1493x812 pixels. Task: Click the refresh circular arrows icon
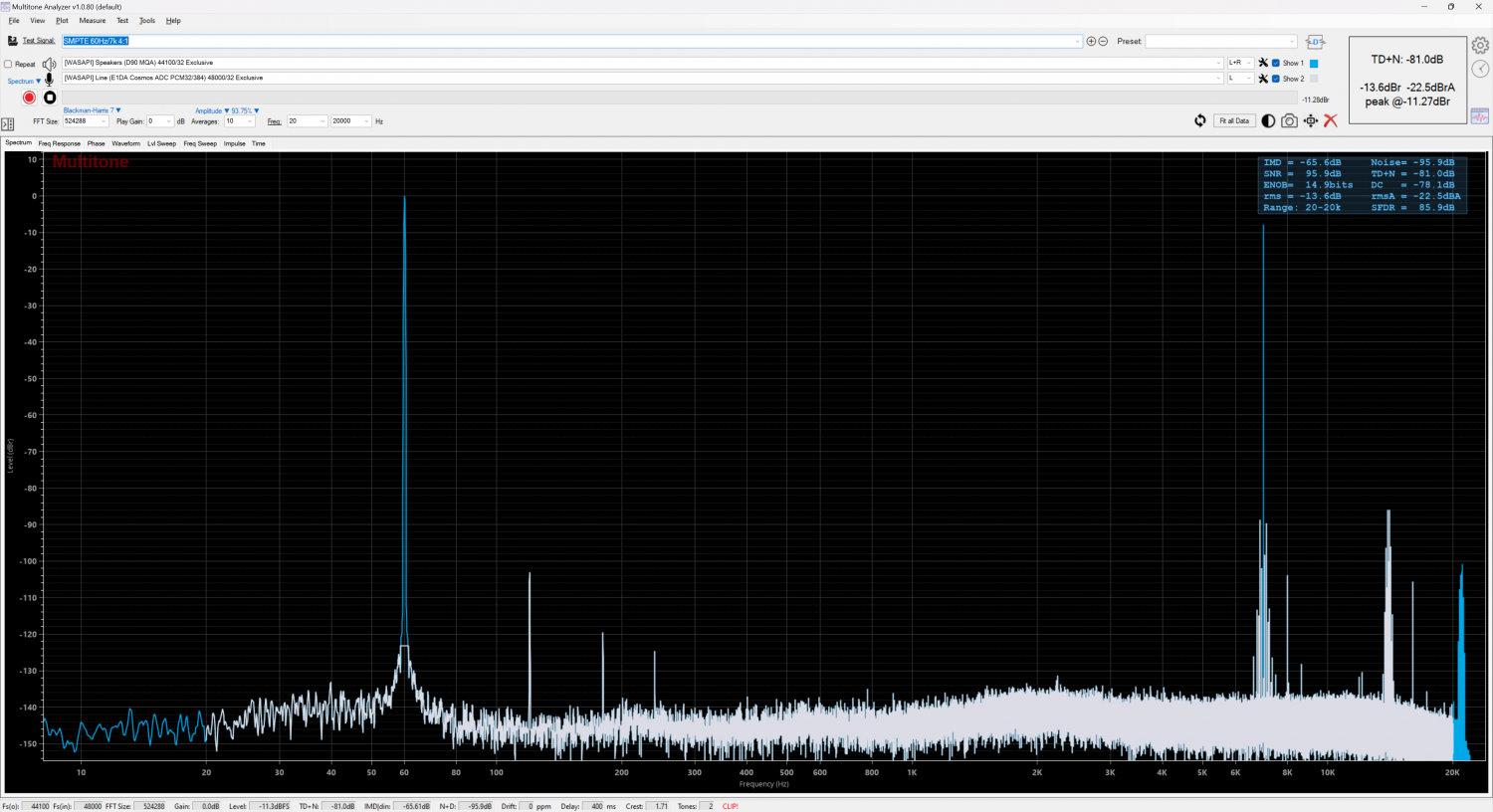(1200, 120)
